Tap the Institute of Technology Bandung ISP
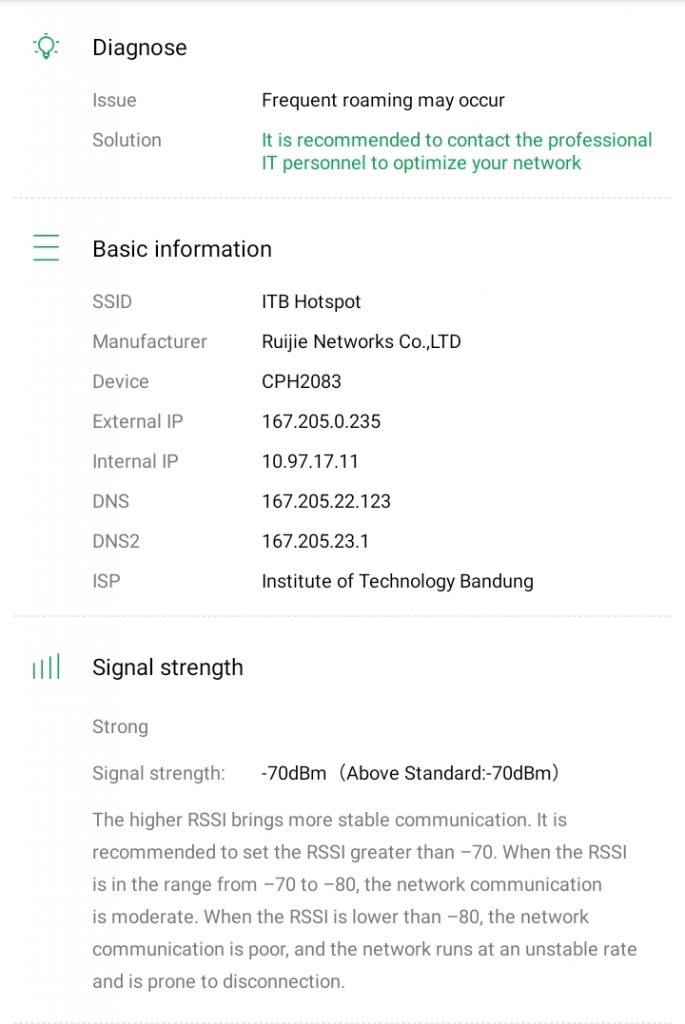Screen dimensions: 685x1024 (398, 581)
